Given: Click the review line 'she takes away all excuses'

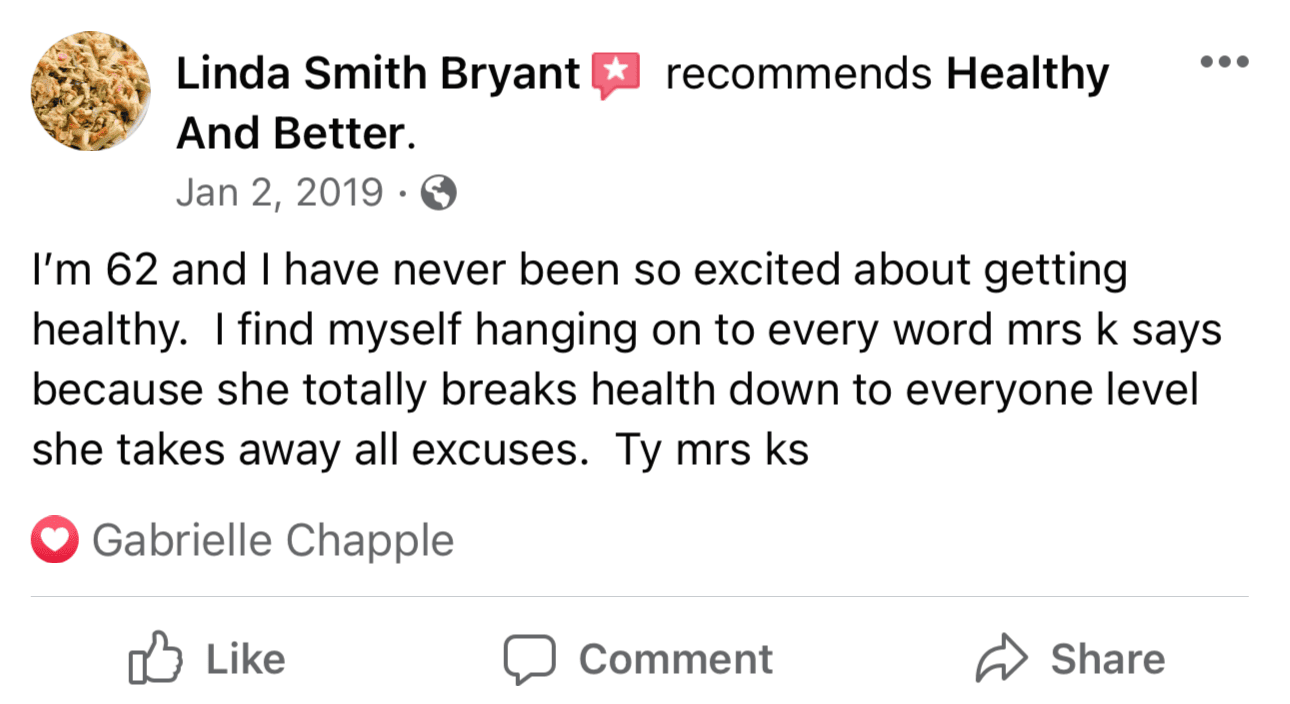Looking at the screenshot, I should pyautogui.click(x=306, y=451).
